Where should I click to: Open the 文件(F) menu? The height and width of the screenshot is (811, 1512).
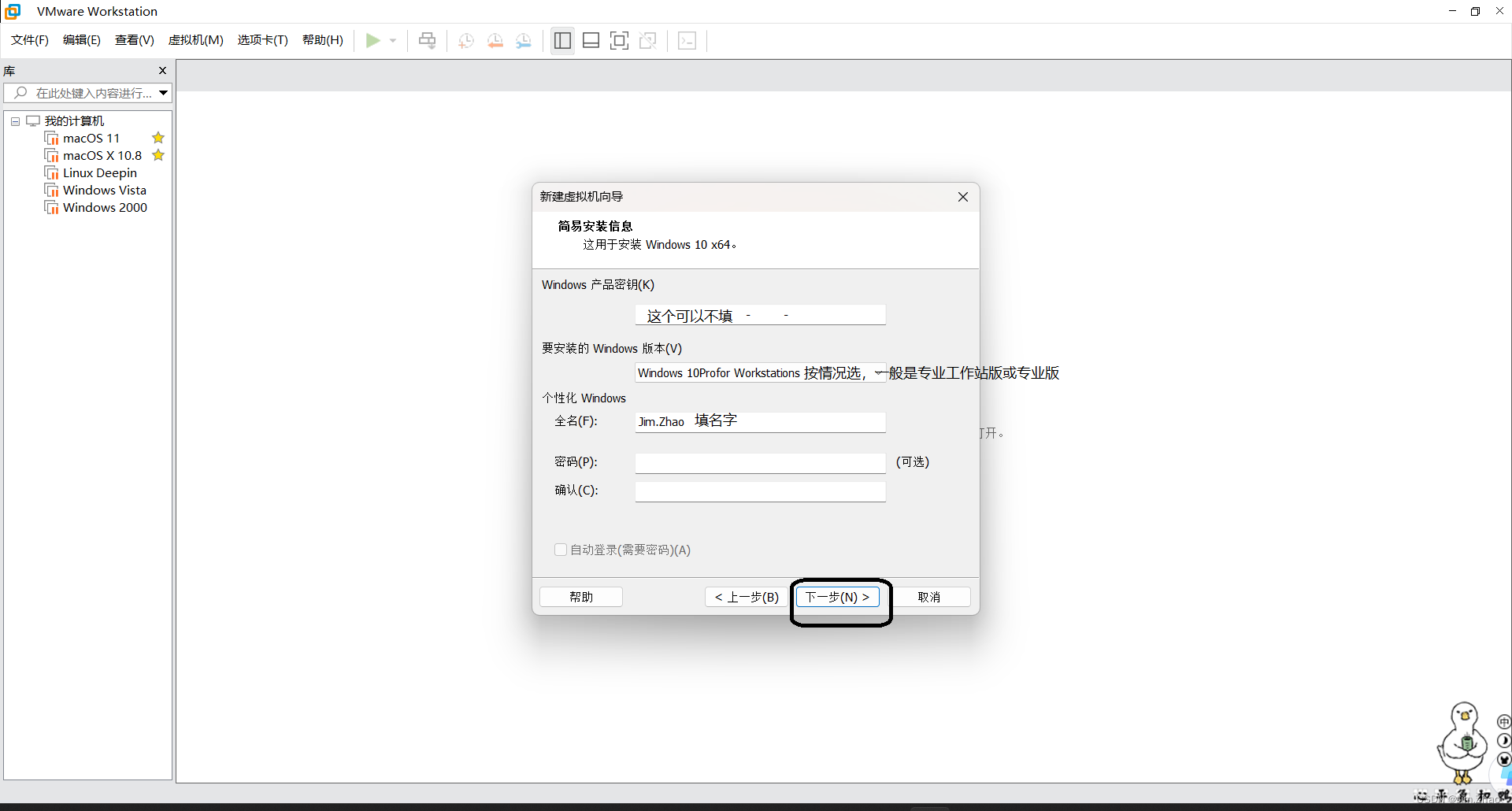pos(30,40)
